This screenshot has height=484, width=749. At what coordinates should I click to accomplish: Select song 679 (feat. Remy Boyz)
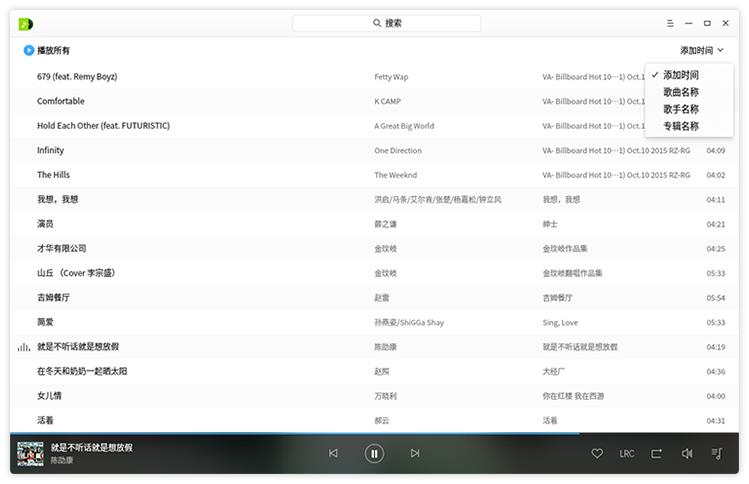point(77,76)
